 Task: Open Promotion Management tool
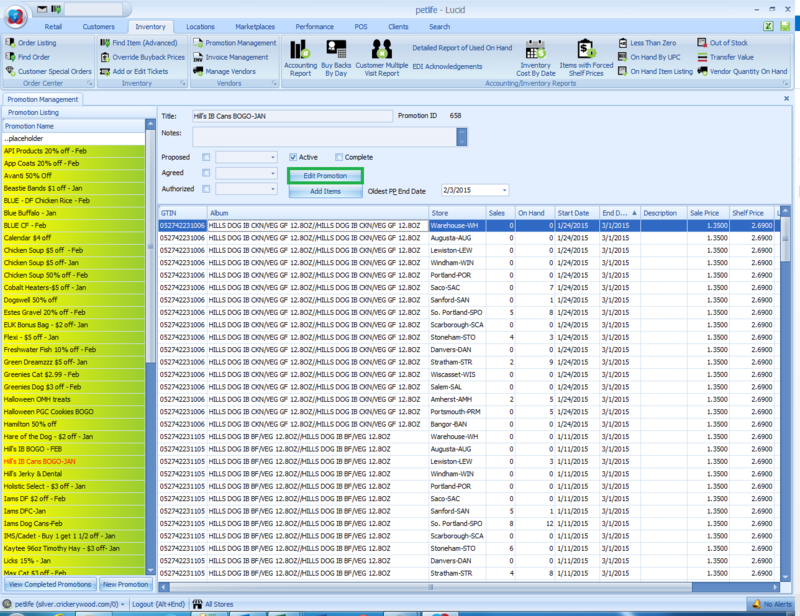coord(235,43)
